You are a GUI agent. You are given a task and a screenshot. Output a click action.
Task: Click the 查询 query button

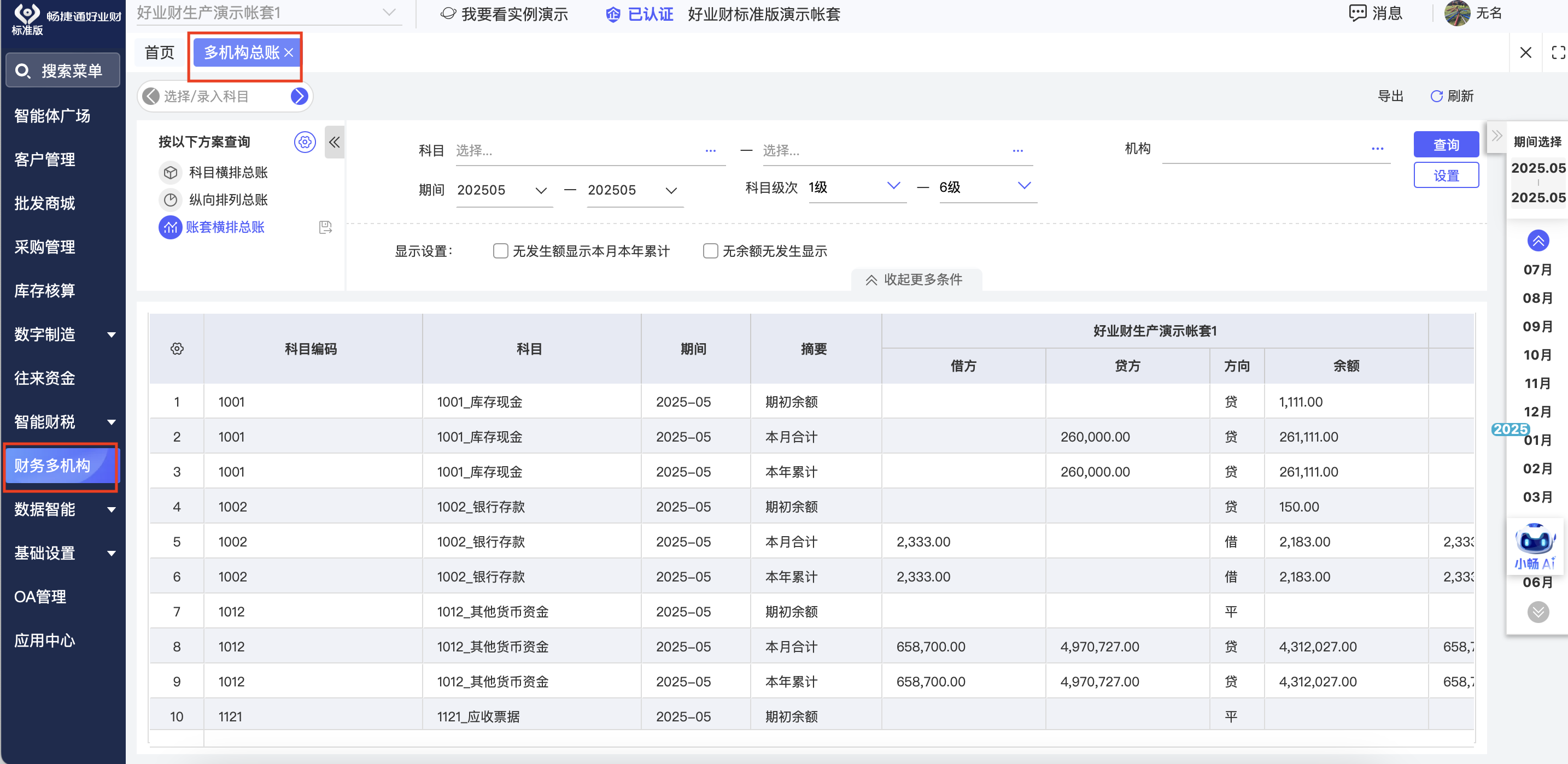tap(1445, 145)
